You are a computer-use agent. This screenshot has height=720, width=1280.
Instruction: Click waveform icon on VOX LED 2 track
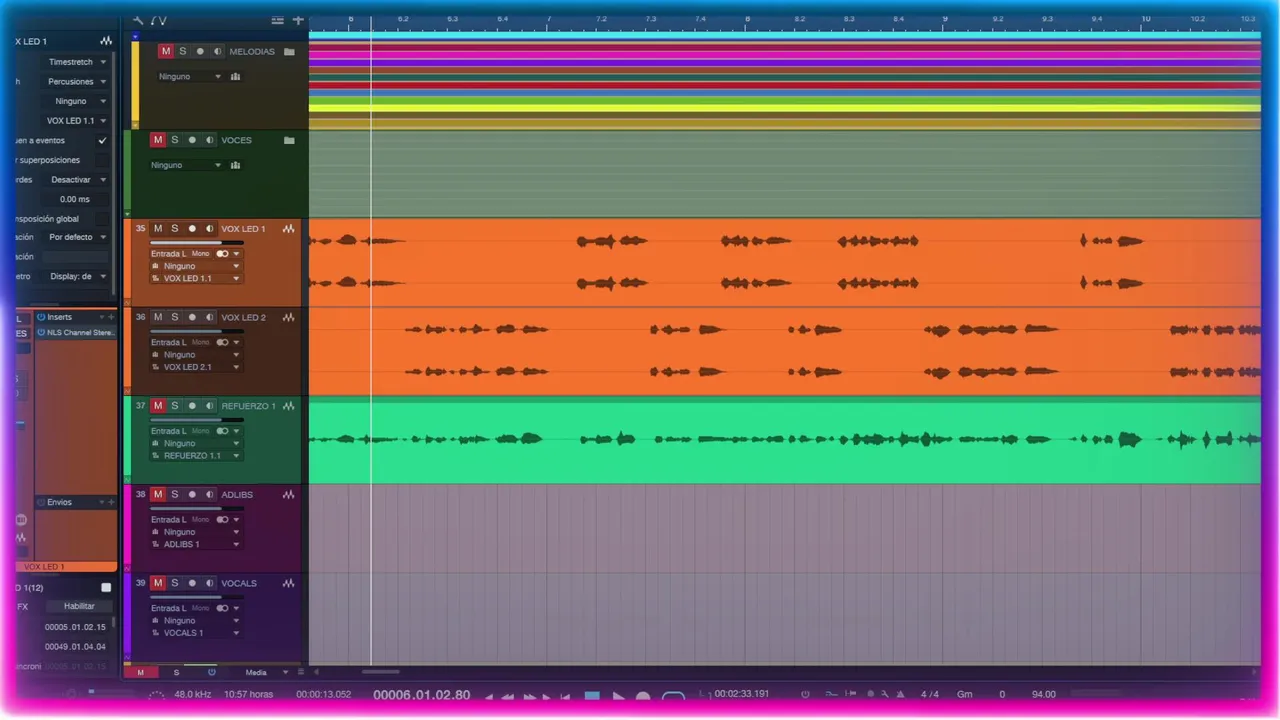click(x=289, y=317)
